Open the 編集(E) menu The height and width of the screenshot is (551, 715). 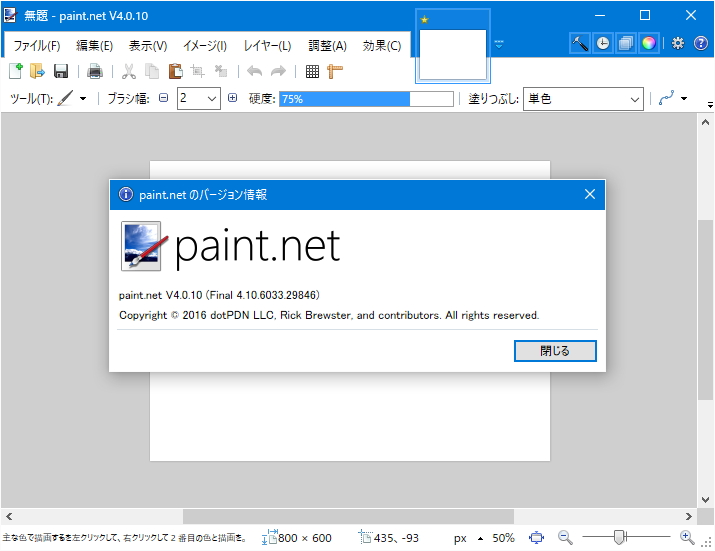[94, 46]
